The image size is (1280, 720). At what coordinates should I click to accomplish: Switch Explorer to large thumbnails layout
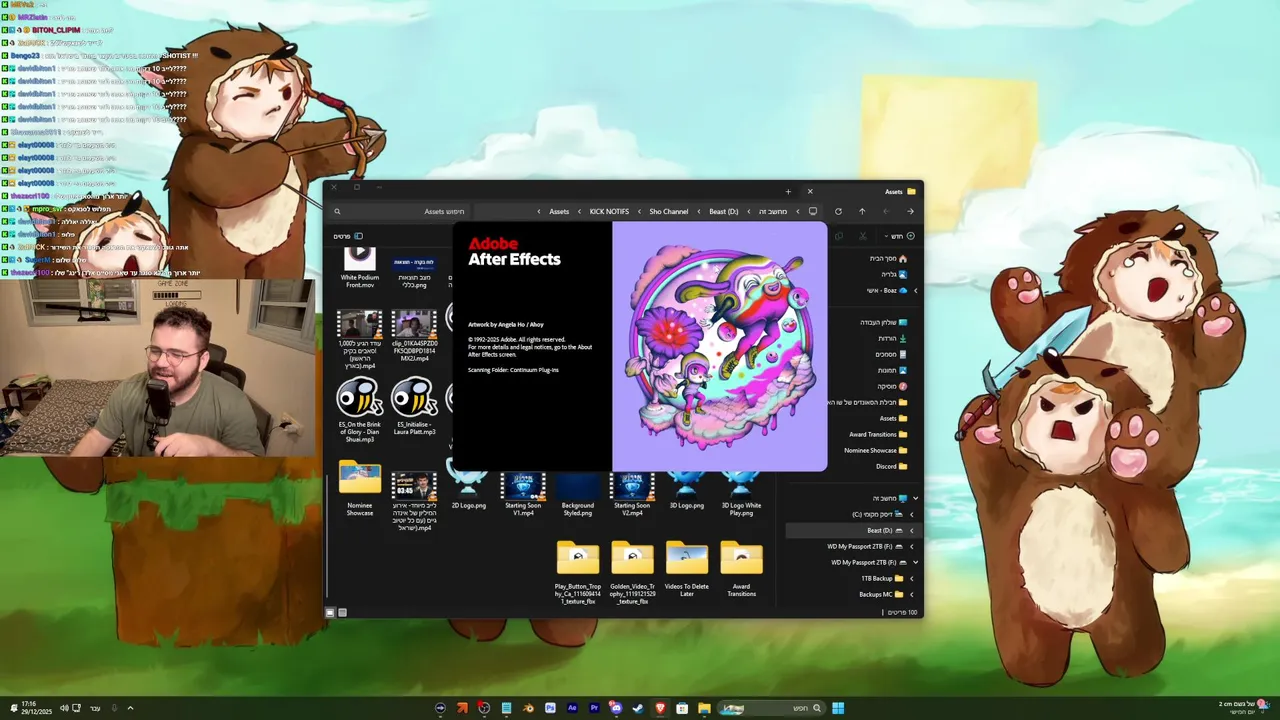coord(330,612)
